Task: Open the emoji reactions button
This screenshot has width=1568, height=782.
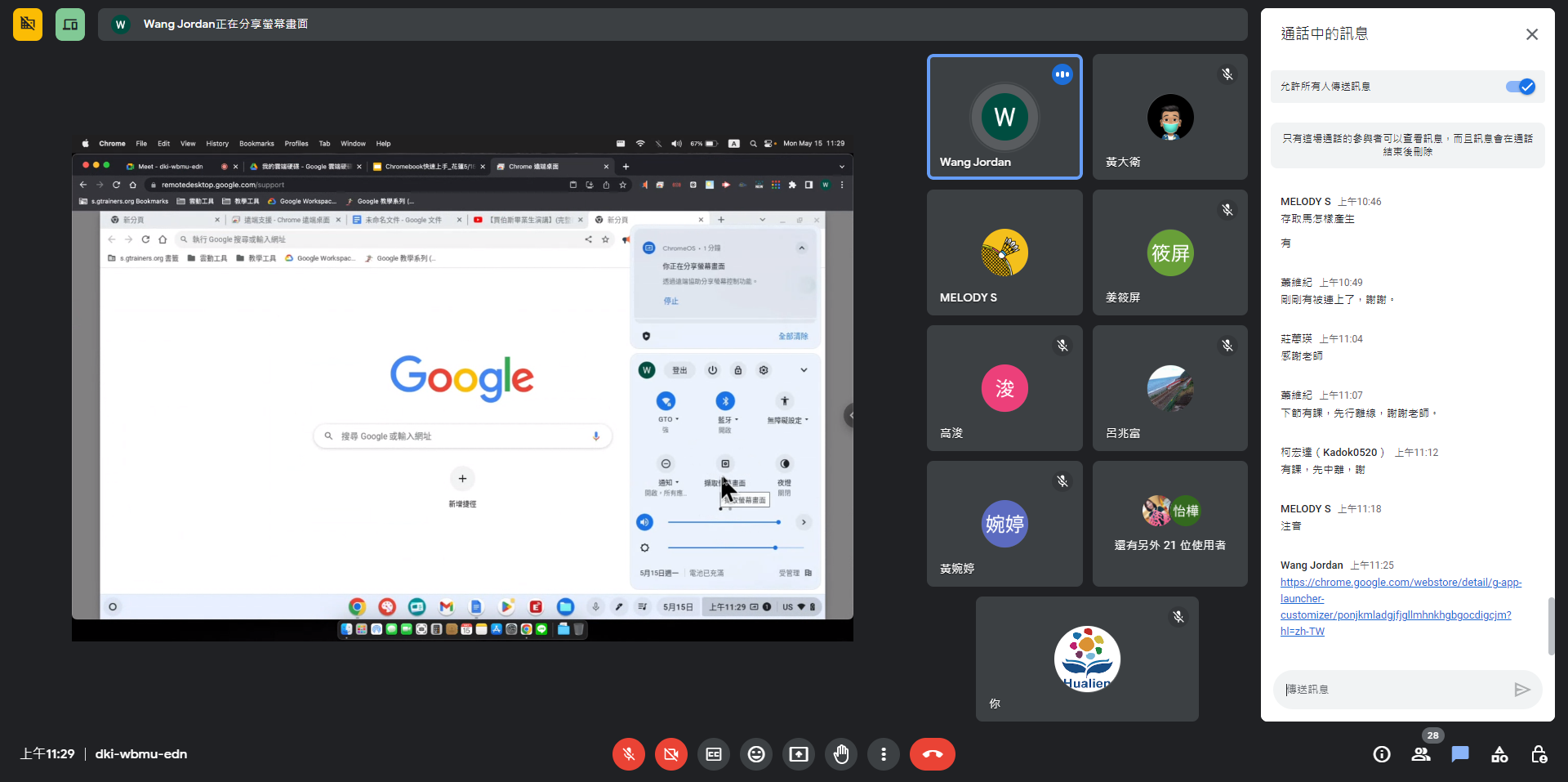Action: [755, 754]
